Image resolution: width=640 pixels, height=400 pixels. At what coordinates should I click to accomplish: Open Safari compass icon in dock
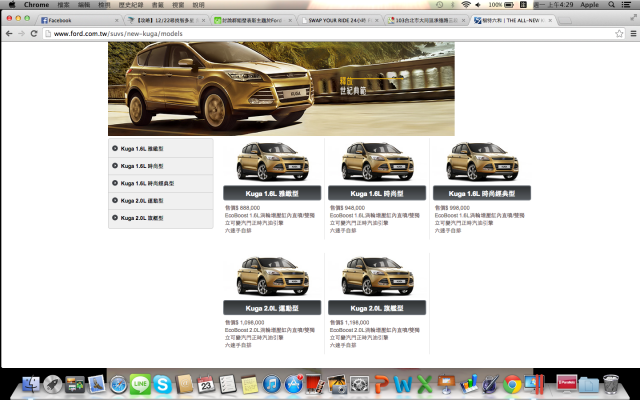coord(118,384)
